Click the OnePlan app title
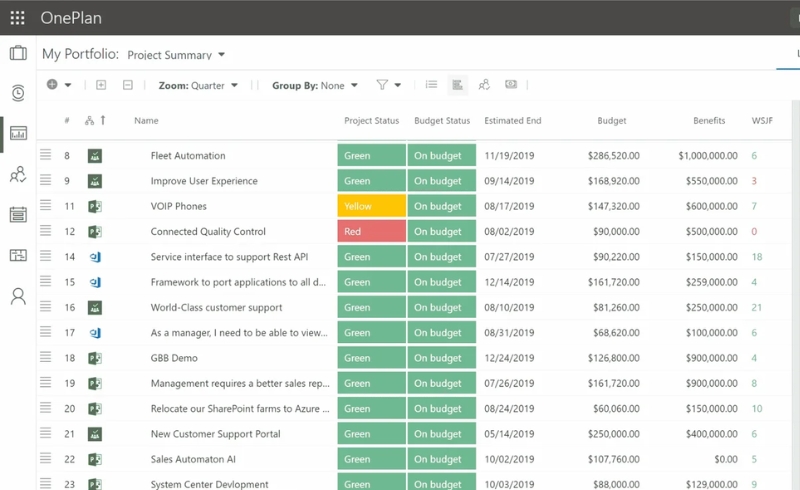This screenshot has height=490, width=800. tap(71, 18)
